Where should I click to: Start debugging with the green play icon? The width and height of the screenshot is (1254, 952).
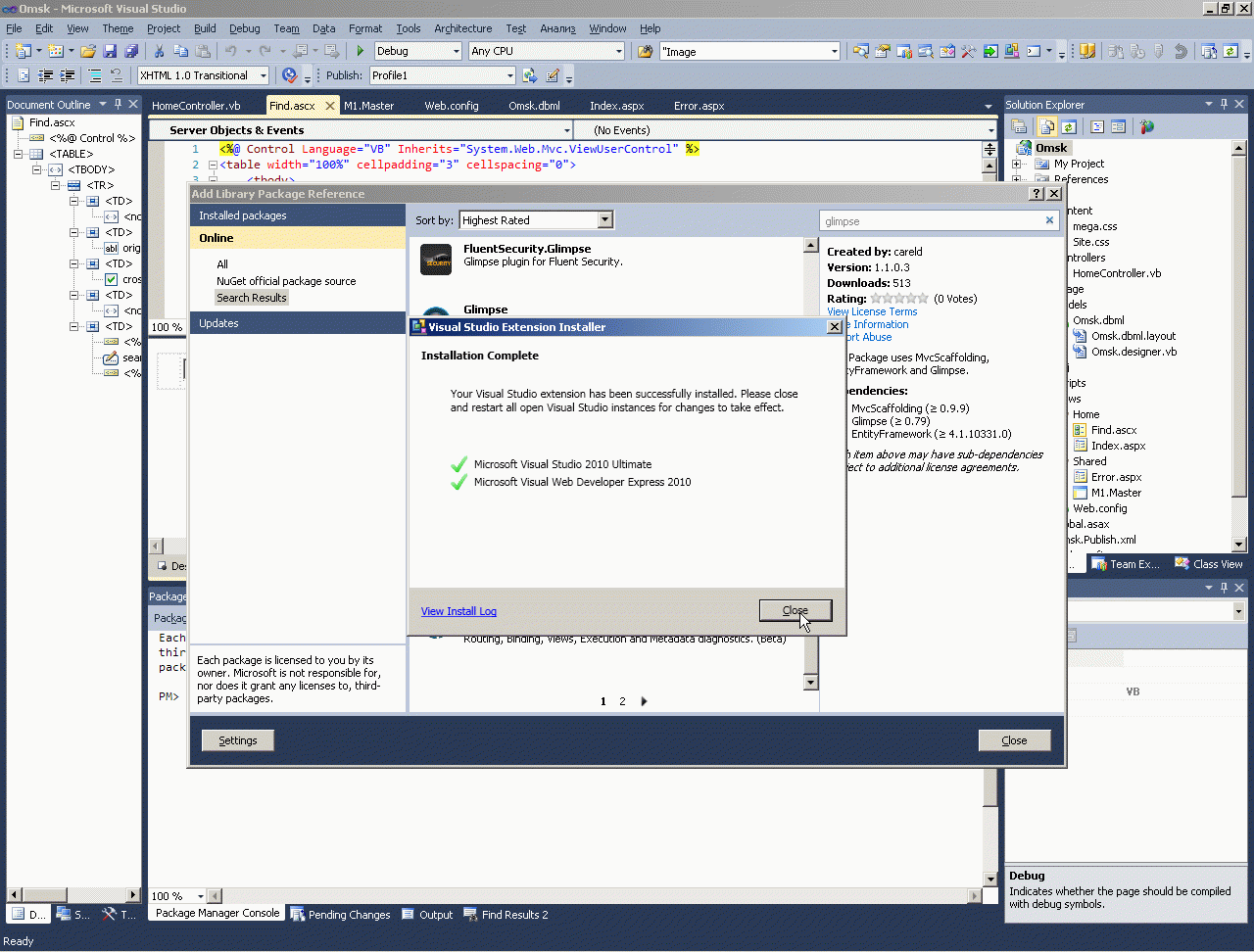pyautogui.click(x=361, y=51)
